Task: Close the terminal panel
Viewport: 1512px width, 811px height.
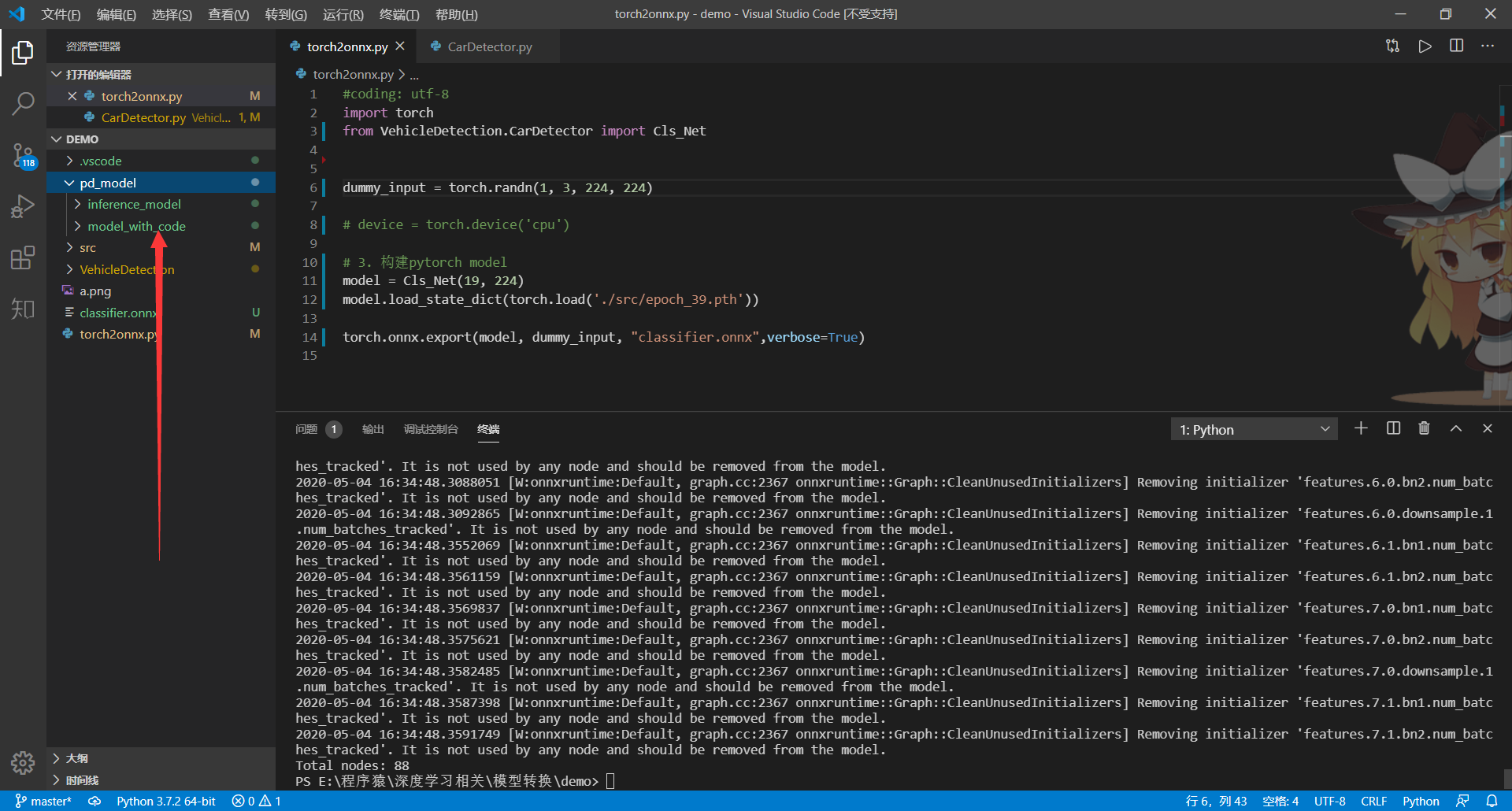Action: [1488, 428]
